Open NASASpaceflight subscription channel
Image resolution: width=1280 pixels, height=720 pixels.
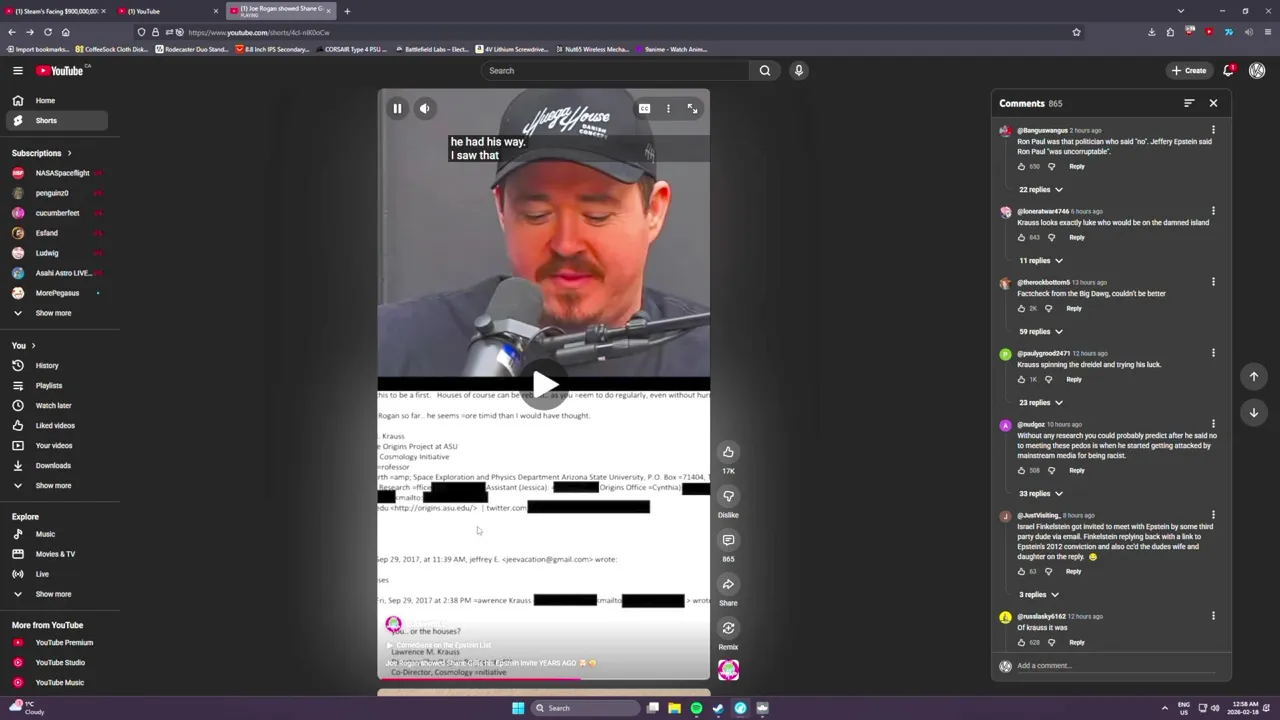tap(57, 173)
